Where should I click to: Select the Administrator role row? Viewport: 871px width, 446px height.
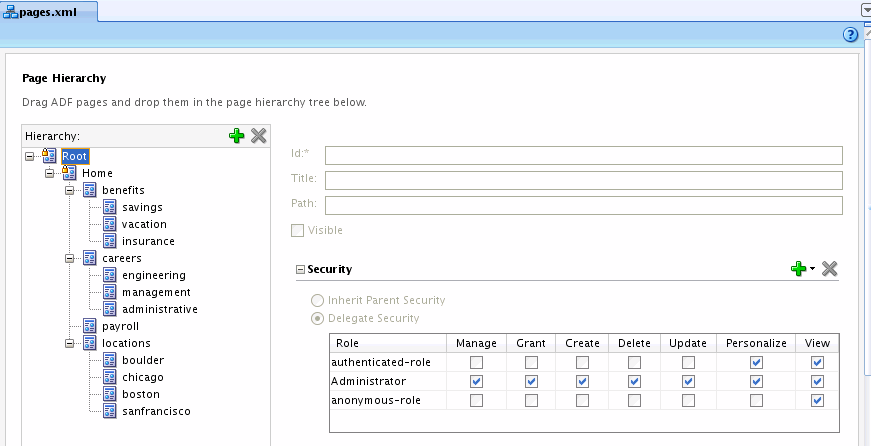click(584, 382)
